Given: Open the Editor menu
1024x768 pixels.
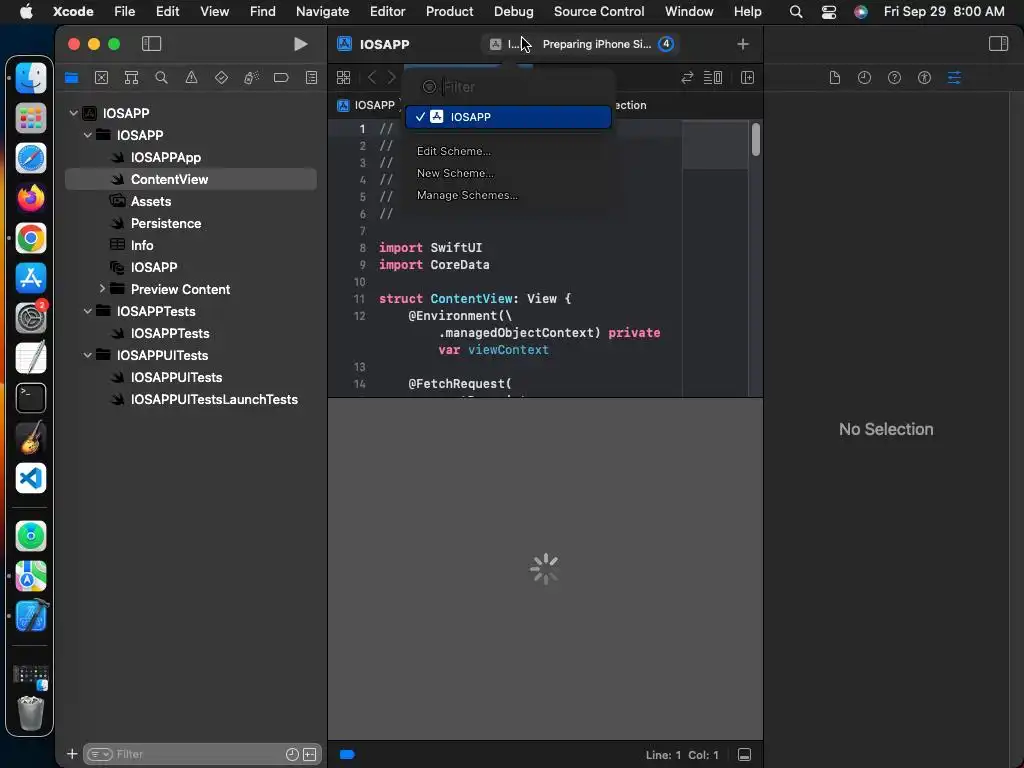Looking at the screenshot, I should 387,11.
